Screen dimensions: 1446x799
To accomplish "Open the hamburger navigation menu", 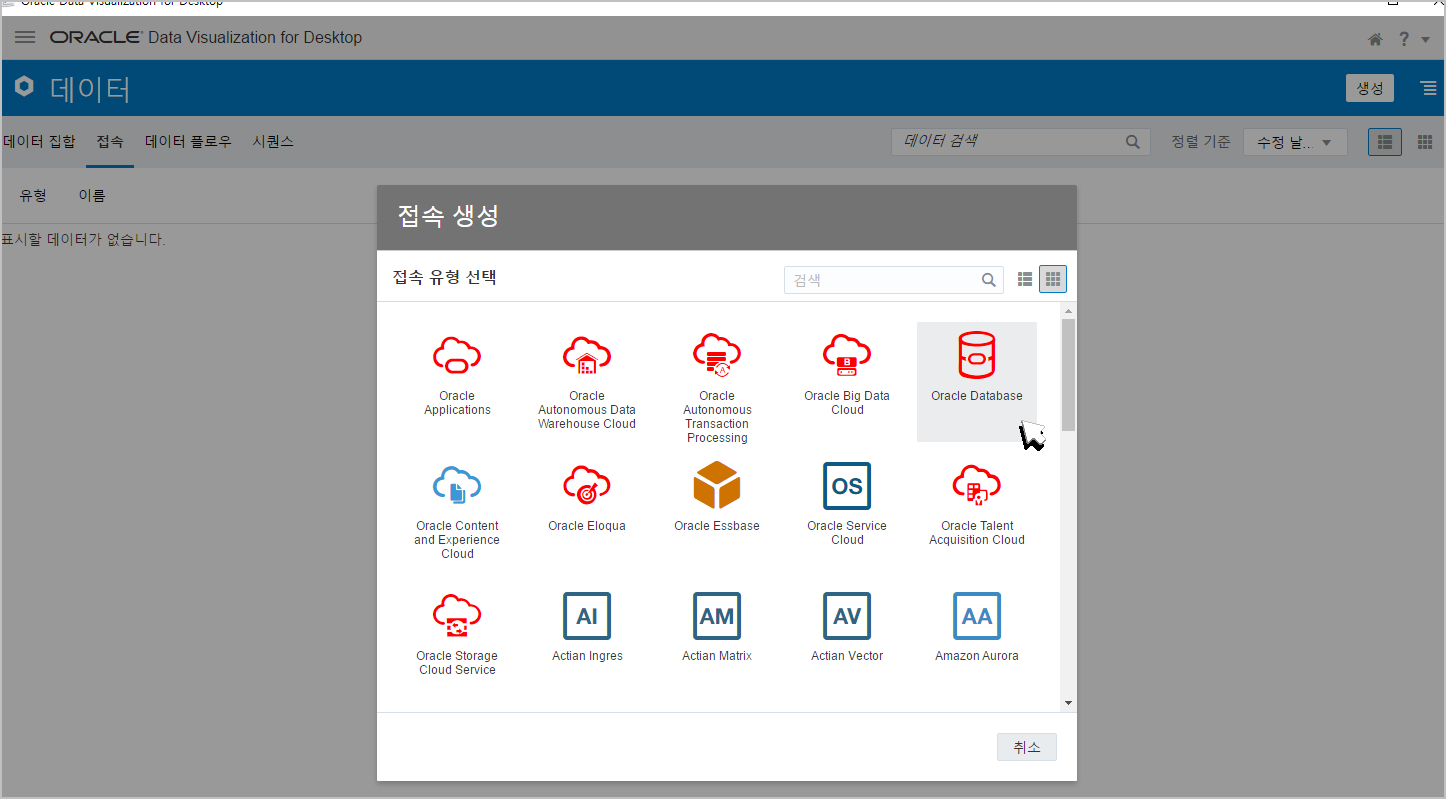I will 25,37.
